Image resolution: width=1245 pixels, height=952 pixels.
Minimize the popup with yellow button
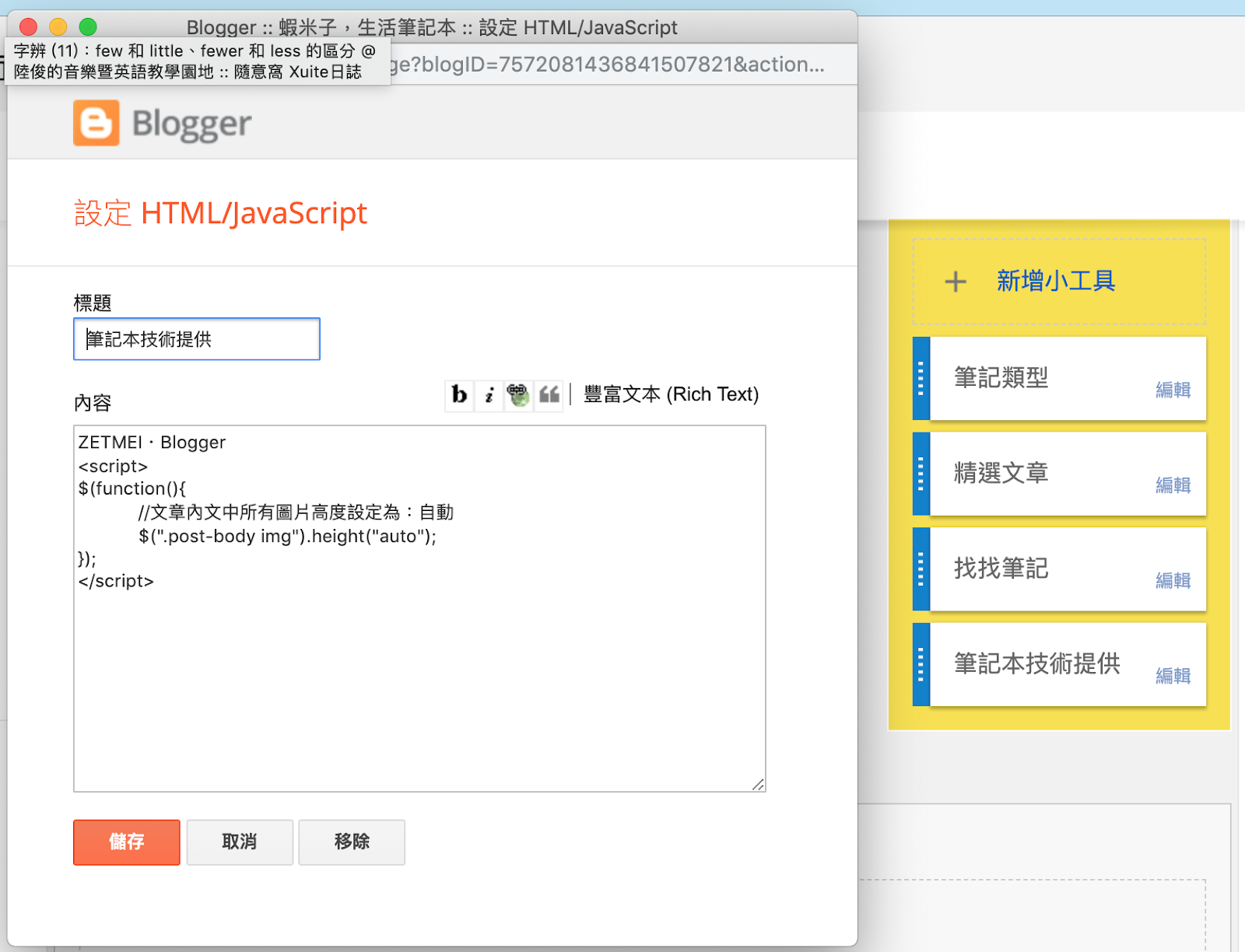coord(58,27)
